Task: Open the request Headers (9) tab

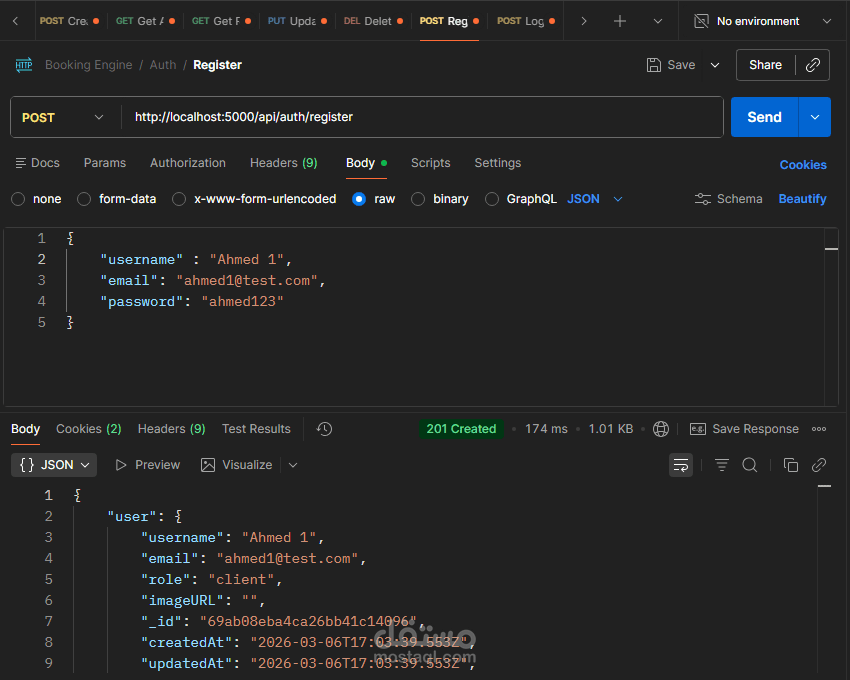Action: coord(284,163)
